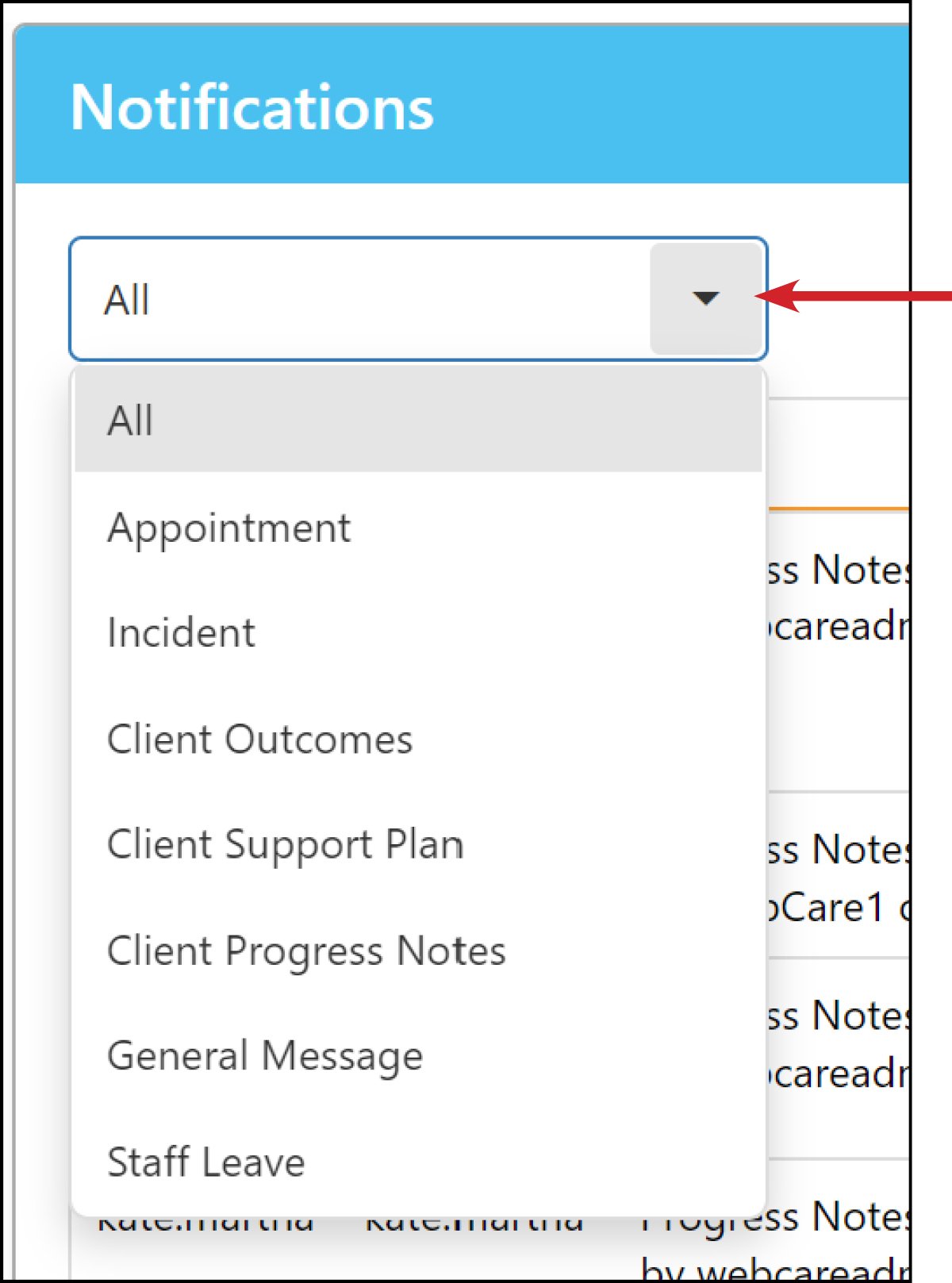Click the "Notifications" header title

click(251, 107)
